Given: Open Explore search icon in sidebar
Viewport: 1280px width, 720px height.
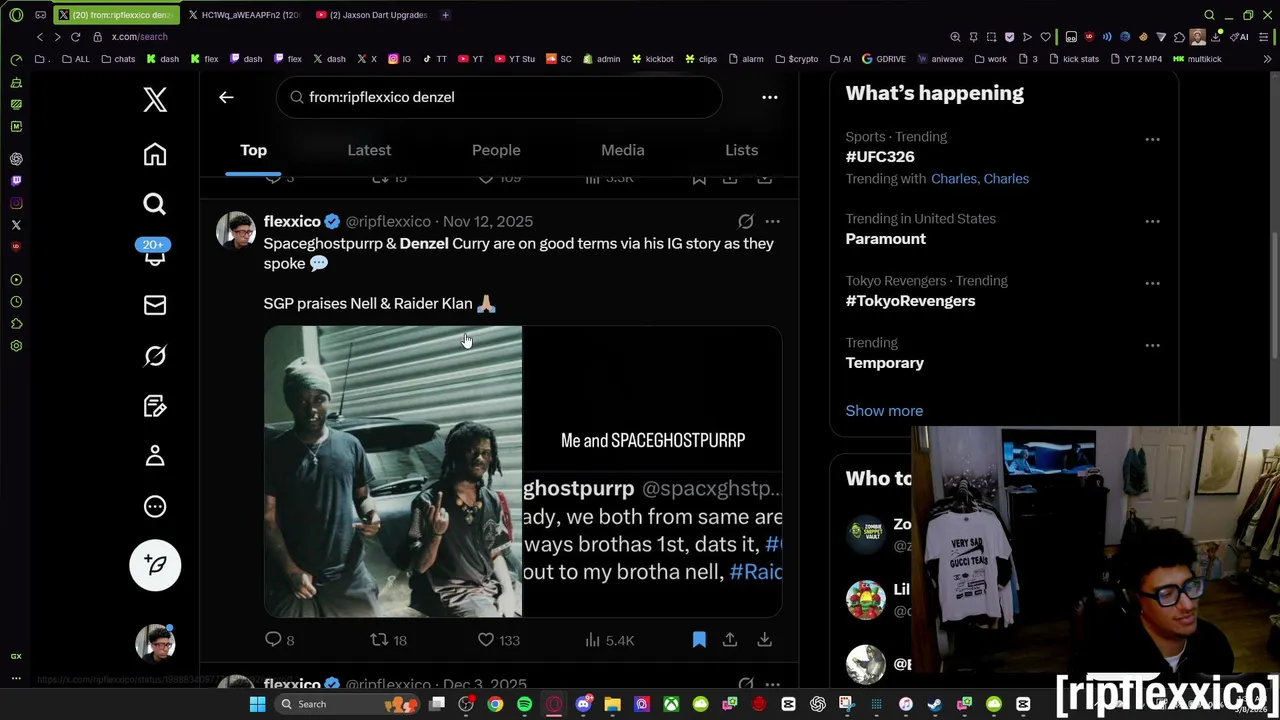Looking at the screenshot, I should point(155,204).
